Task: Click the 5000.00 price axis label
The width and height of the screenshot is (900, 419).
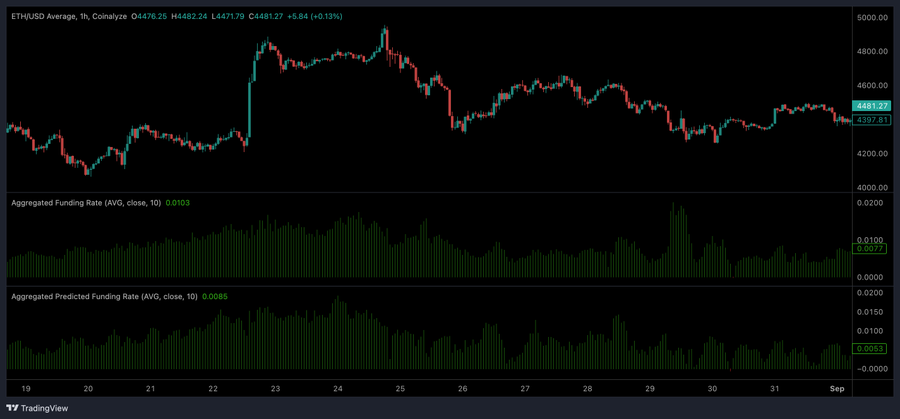Action: 872,18
